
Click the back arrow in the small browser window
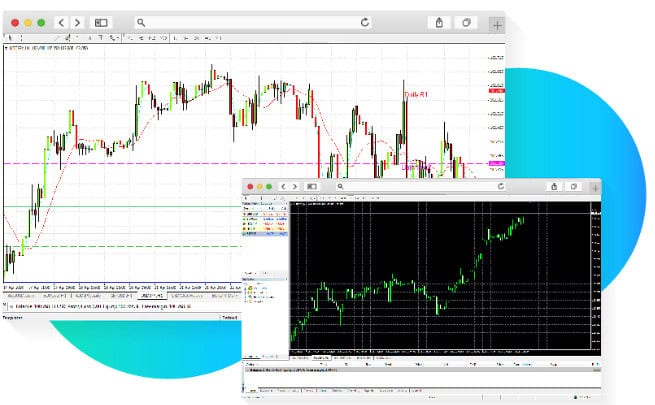tap(283, 187)
